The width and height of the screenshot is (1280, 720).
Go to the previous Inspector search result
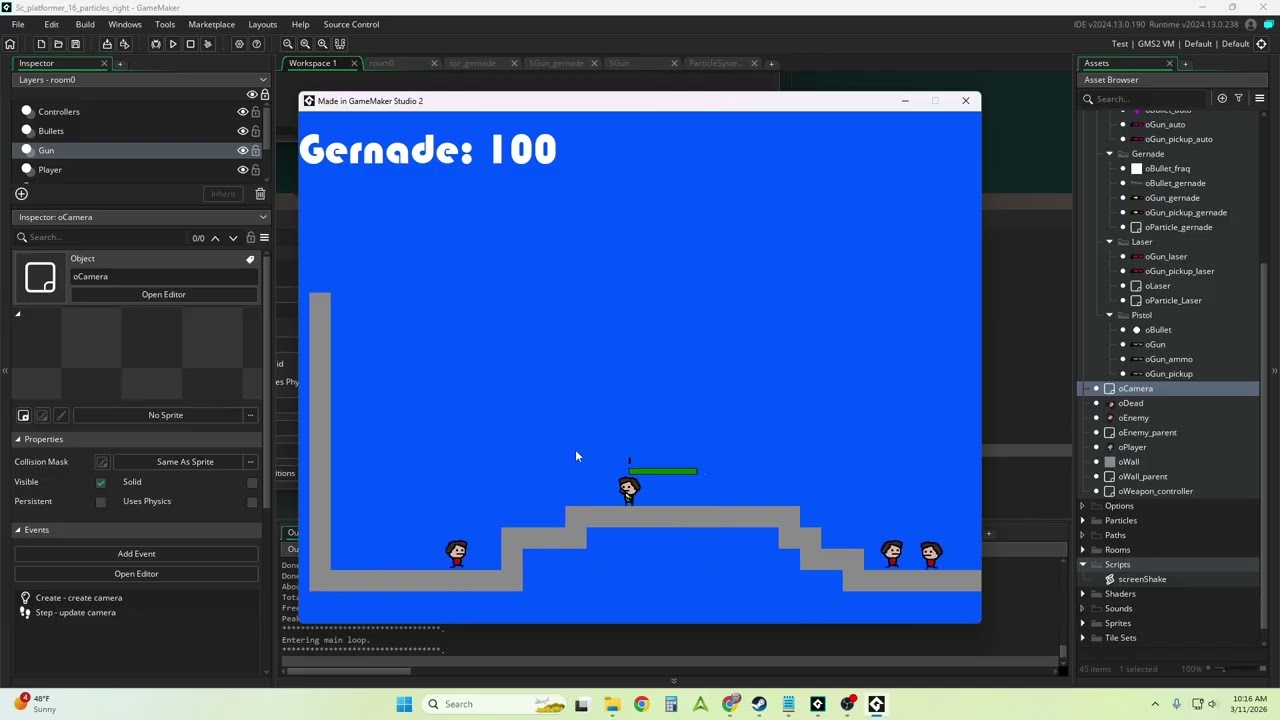point(215,238)
